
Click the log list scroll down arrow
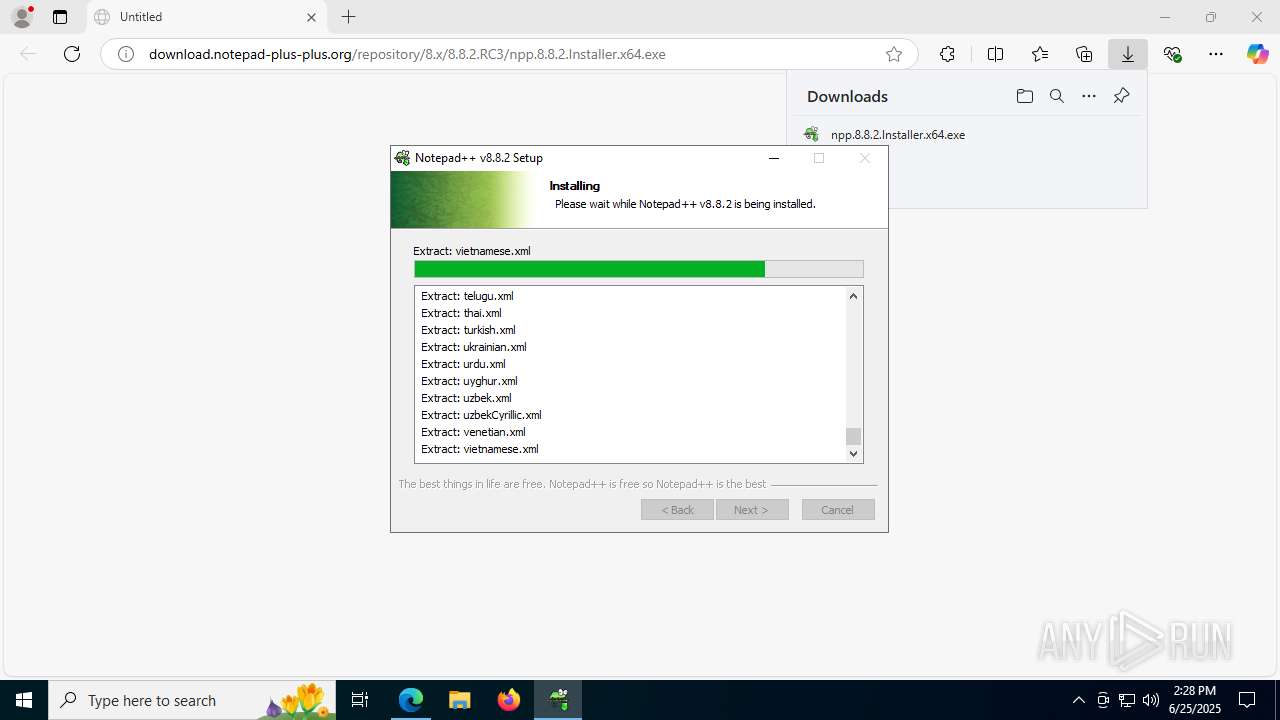pos(853,453)
